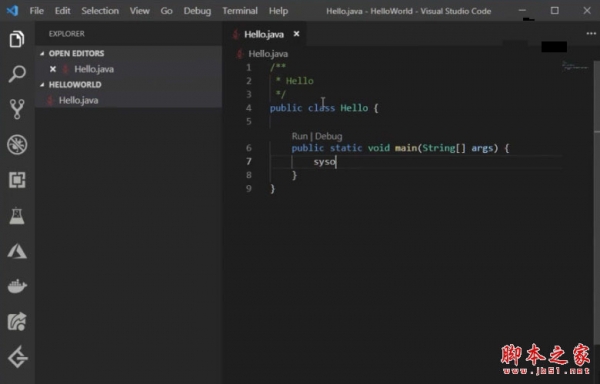
Task: Click the Debug code lens link
Action: 328,136
